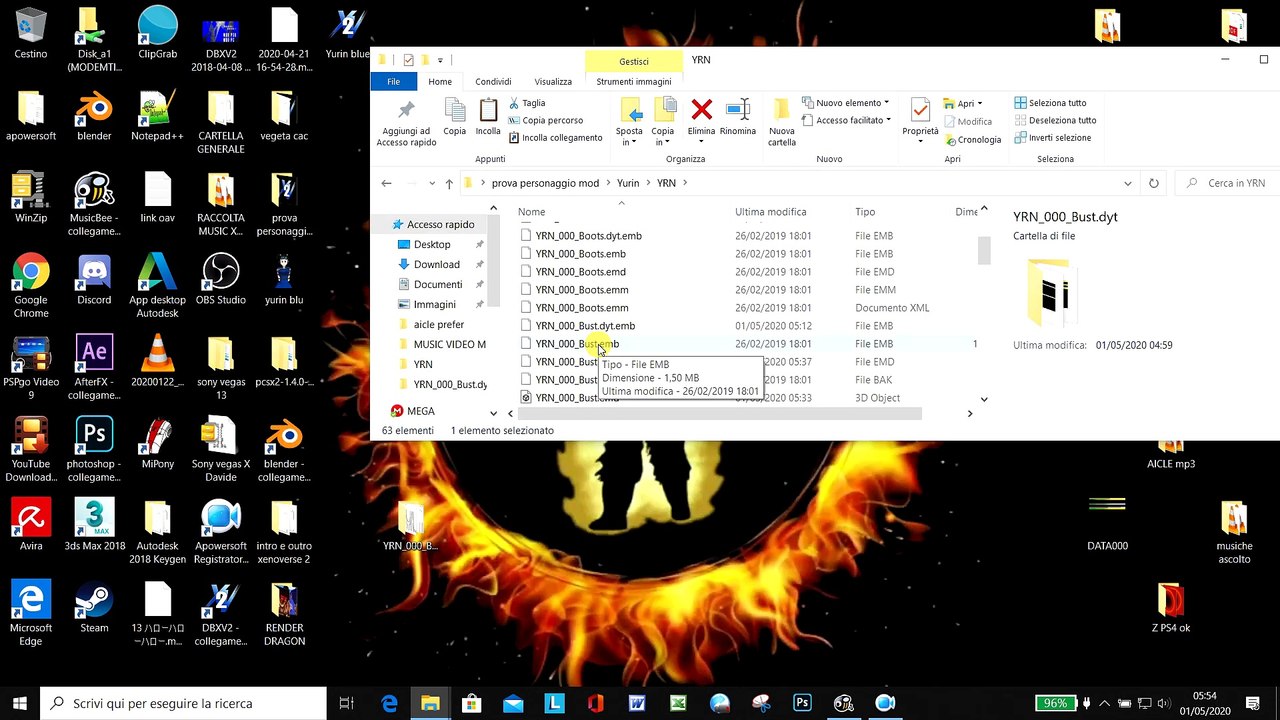Open the Apri dropdown arrow
Viewport: 1280px width, 720px height.
(979, 103)
